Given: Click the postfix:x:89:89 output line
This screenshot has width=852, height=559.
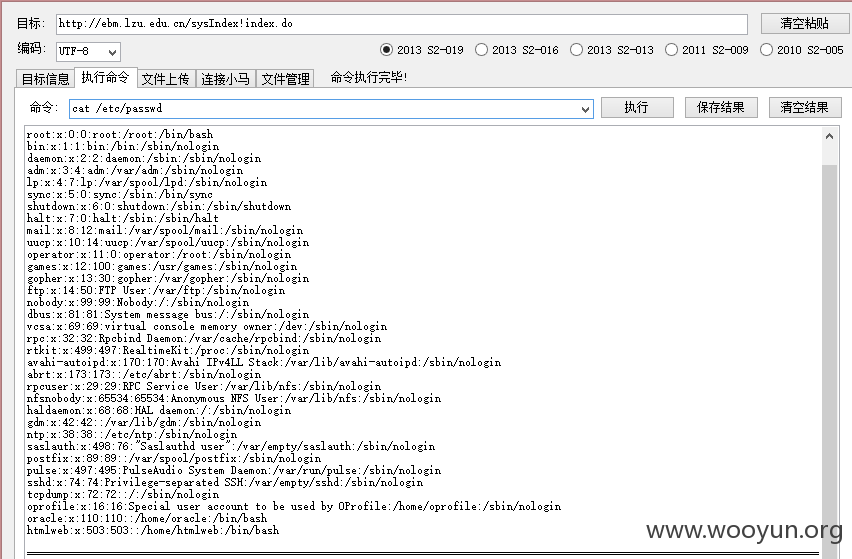Looking at the screenshot, I should pos(174,458).
